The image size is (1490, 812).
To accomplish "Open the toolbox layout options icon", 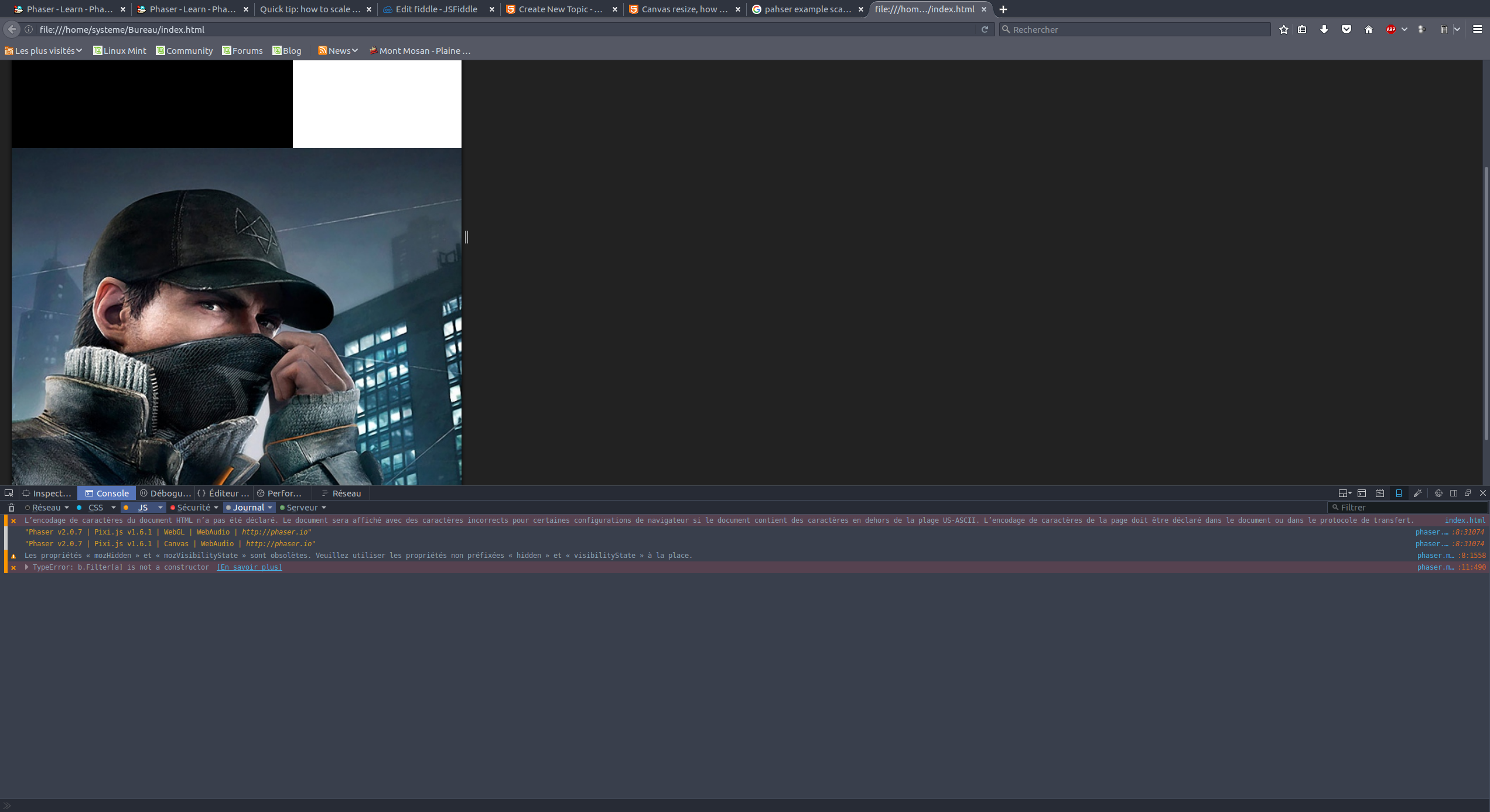I will click(1345, 493).
